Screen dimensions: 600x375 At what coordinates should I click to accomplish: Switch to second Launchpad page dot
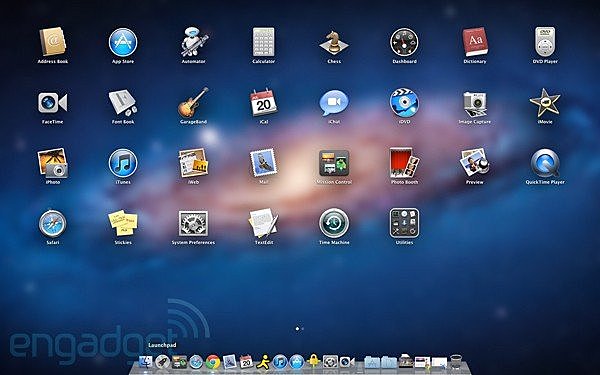pyautogui.click(x=303, y=328)
